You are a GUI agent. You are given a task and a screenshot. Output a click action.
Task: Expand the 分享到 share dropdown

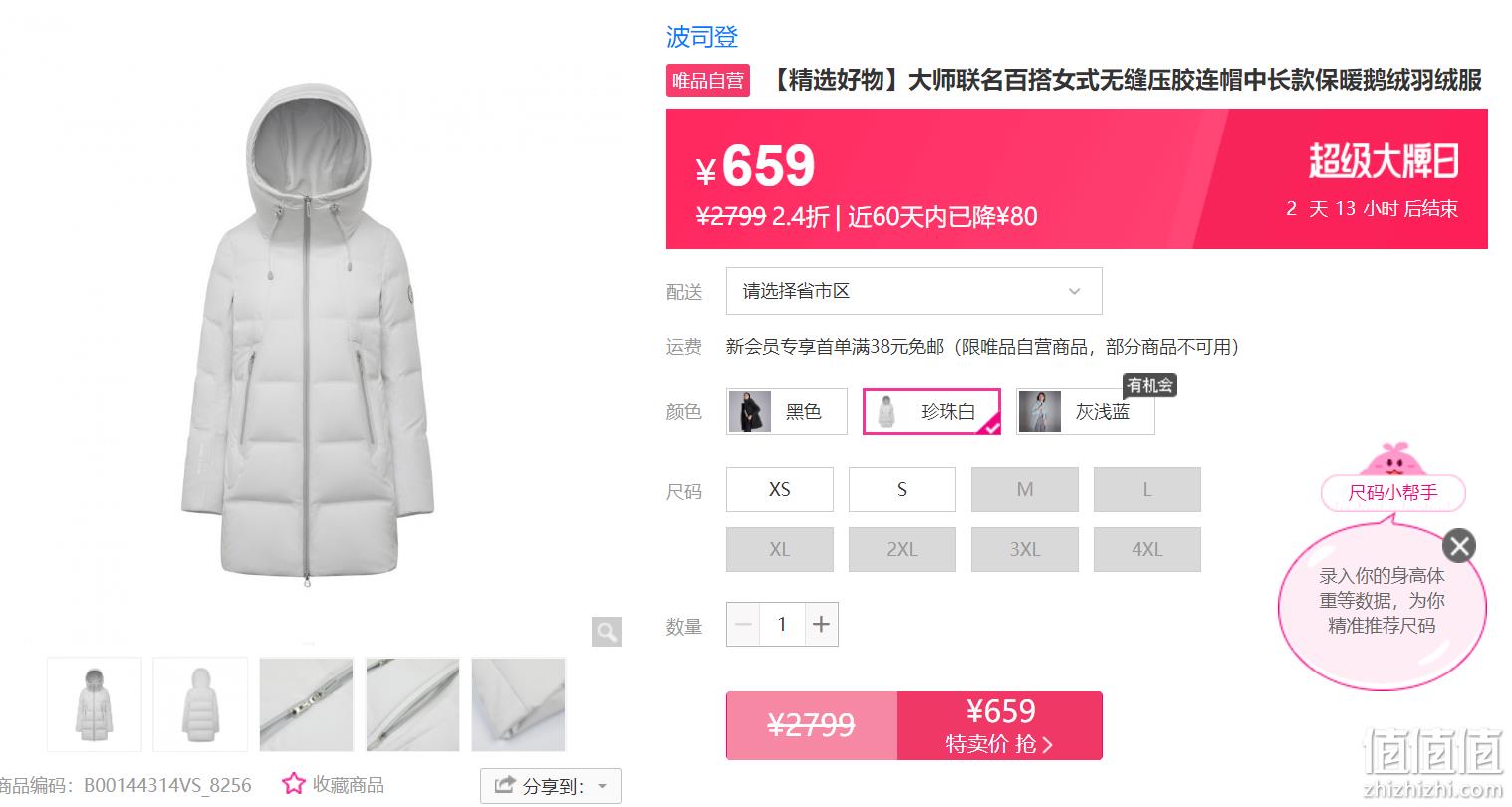(551, 786)
